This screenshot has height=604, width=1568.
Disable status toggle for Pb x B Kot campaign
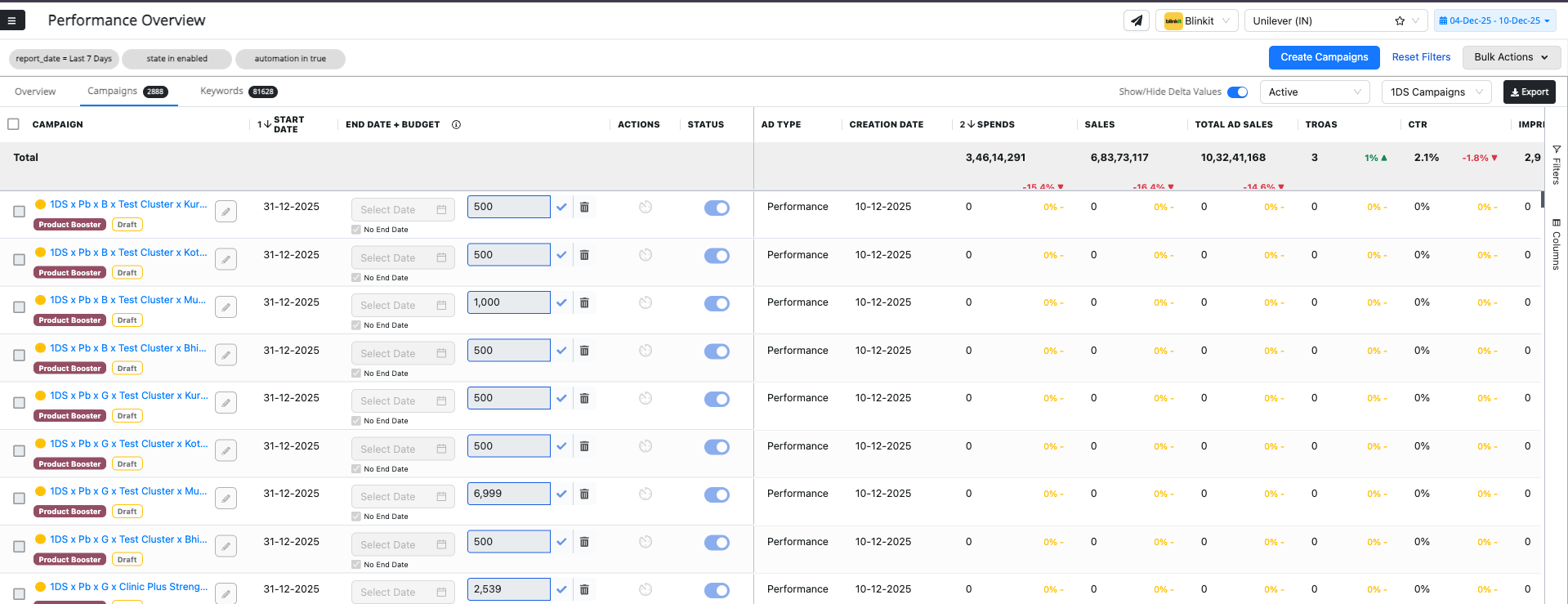click(x=717, y=256)
